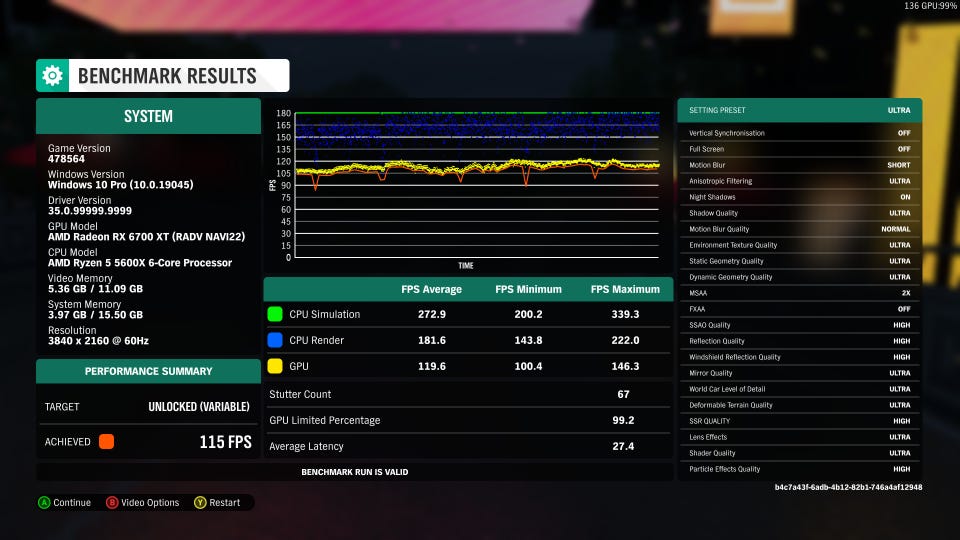Click the yellow GPU legend swatch
This screenshot has width=960, height=540.
275,366
